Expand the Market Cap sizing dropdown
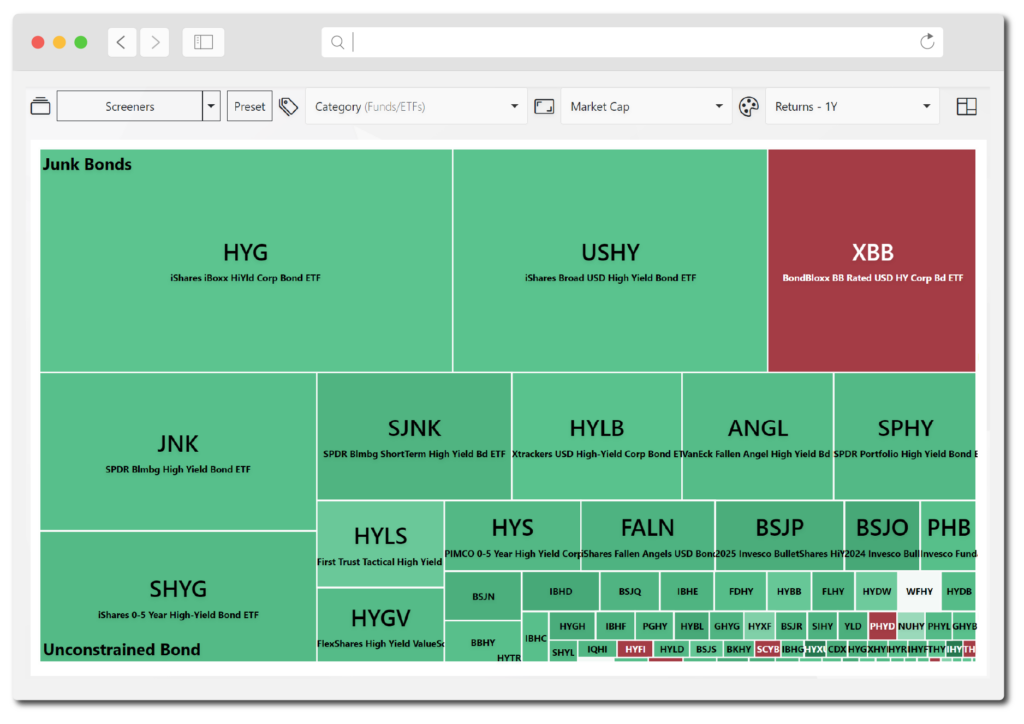This screenshot has width=1024, height=724. 645,105
